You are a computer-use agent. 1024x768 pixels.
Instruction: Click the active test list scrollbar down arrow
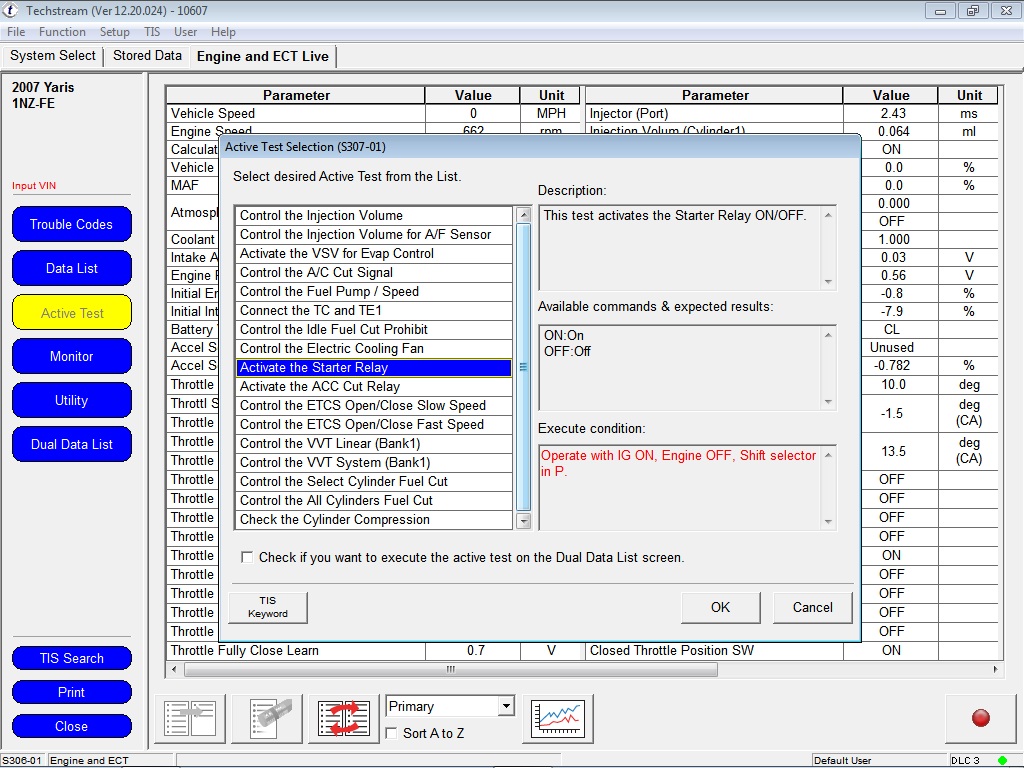522,519
